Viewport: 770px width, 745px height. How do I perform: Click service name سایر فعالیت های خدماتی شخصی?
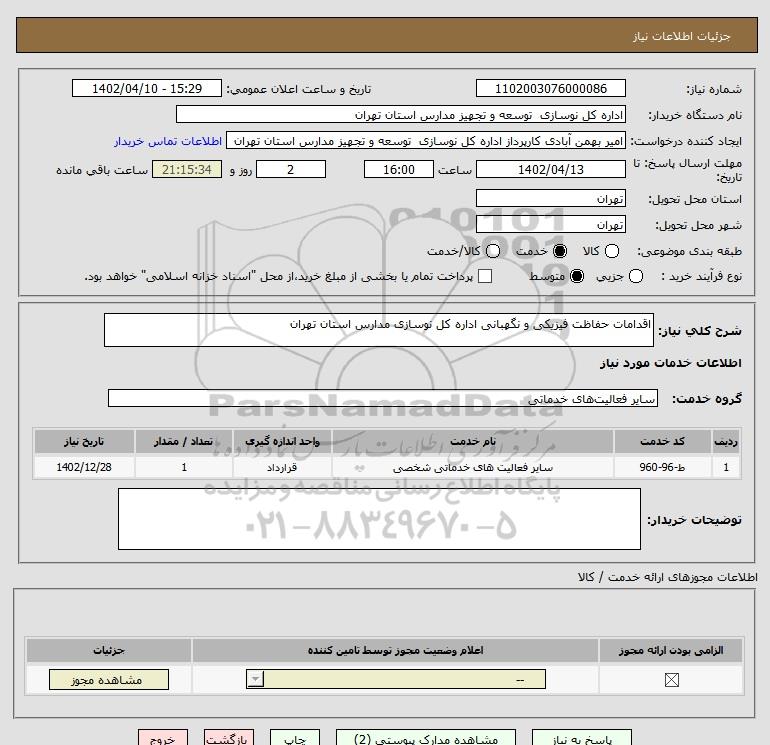tap(473, 468)
